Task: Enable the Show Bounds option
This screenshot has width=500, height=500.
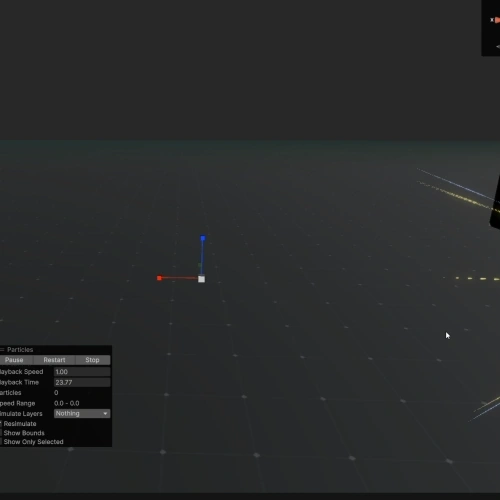Action: 1,433
